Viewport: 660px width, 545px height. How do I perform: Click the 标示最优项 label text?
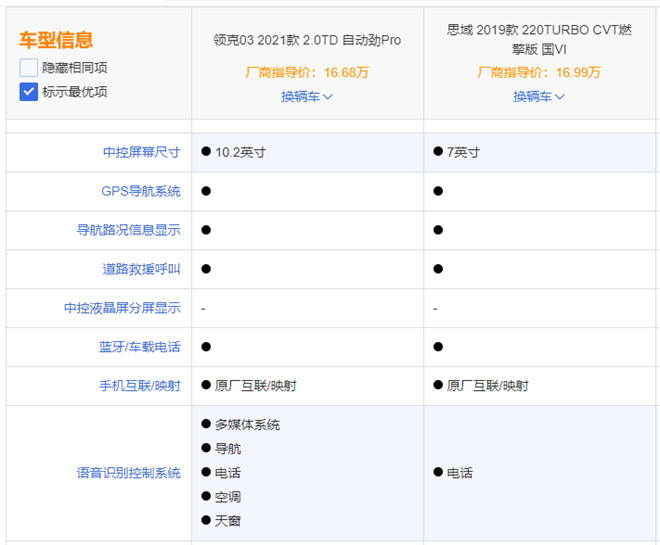point(75,92)
